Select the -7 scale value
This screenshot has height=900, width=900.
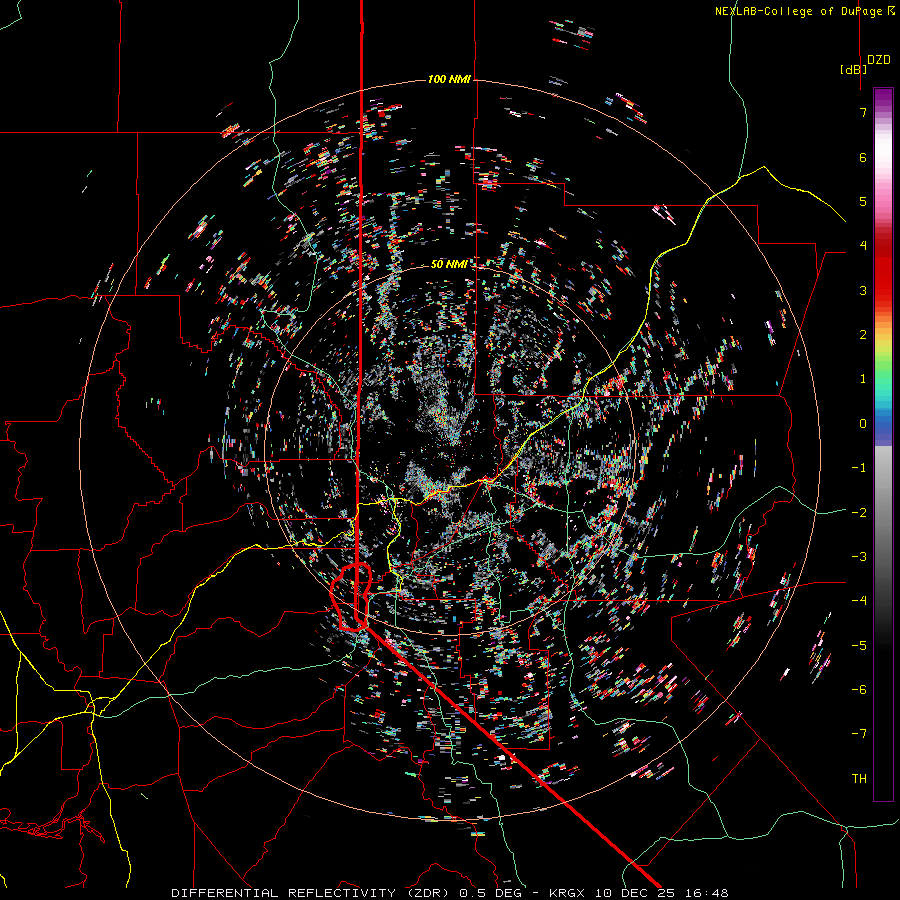click(859, 734)
